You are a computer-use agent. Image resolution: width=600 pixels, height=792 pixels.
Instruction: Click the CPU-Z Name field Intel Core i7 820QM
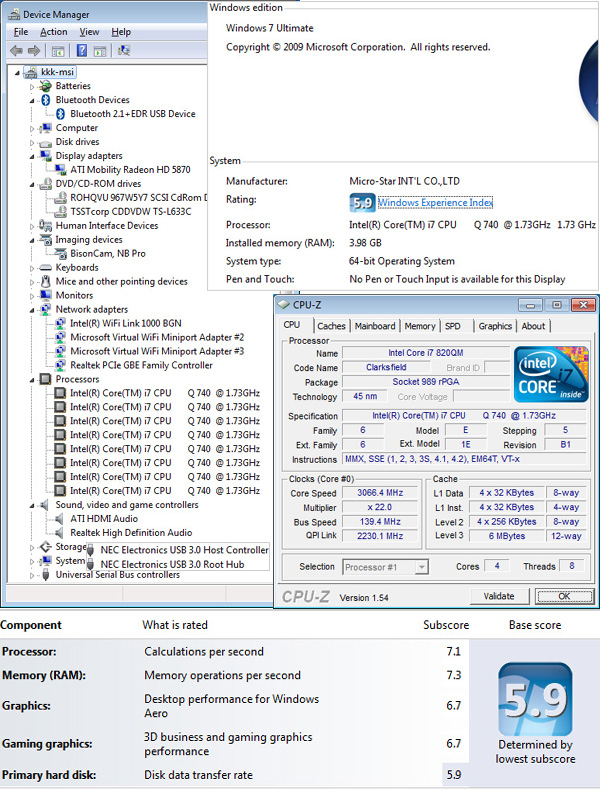426,353
